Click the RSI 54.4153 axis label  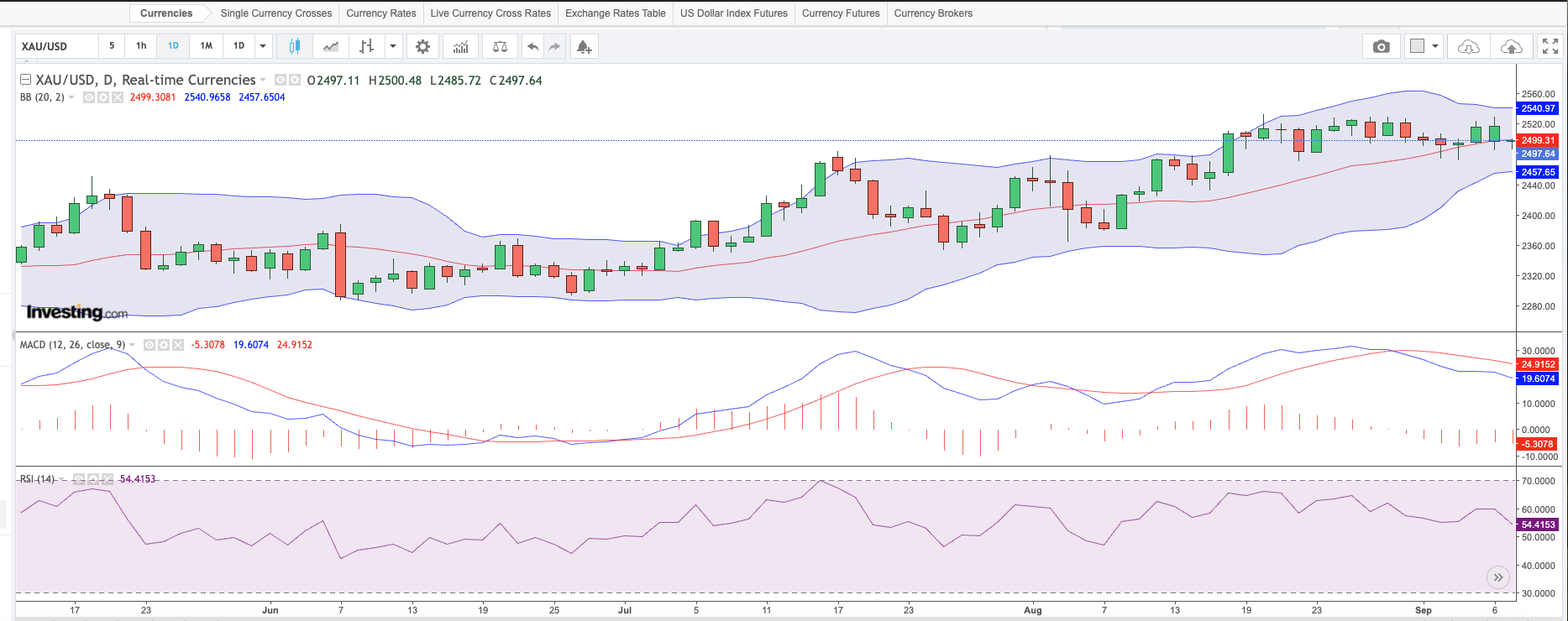(1539, 524)
